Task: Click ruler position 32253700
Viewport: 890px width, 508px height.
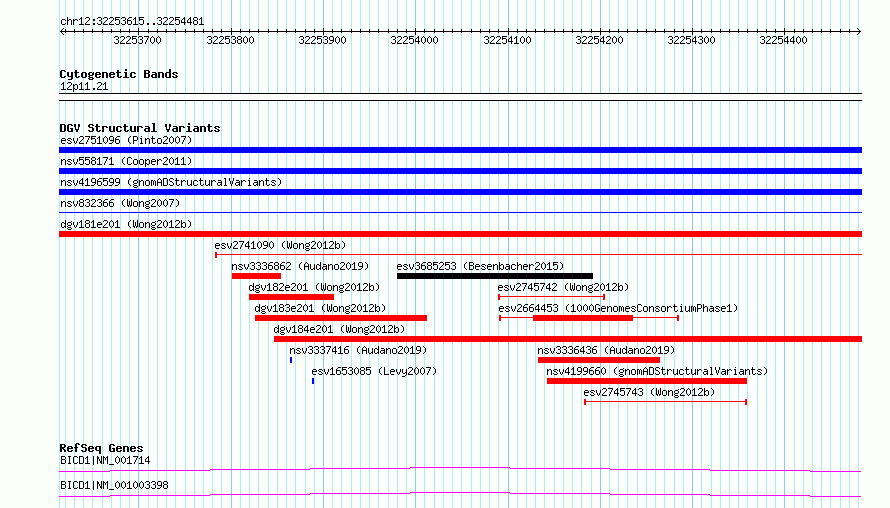Action: (x=137, y=40)
